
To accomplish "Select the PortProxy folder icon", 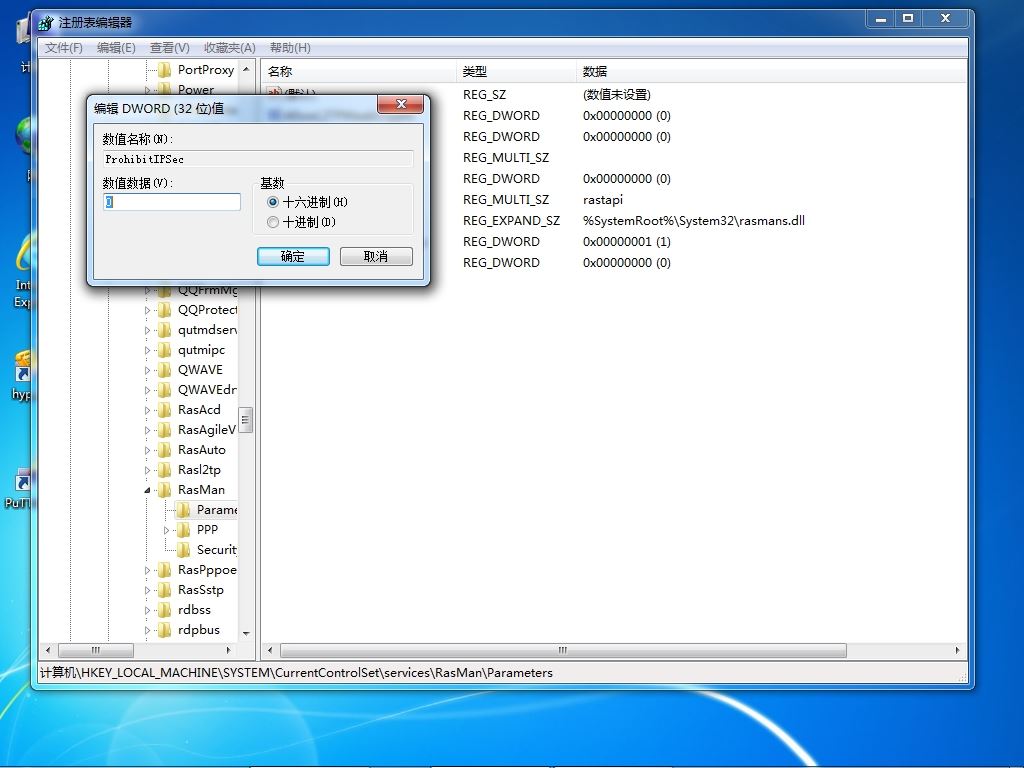I will point(165,70).
